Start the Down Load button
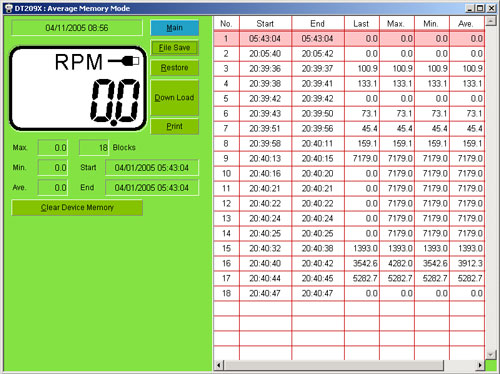The image size is (500, 374). coord(175,98)
